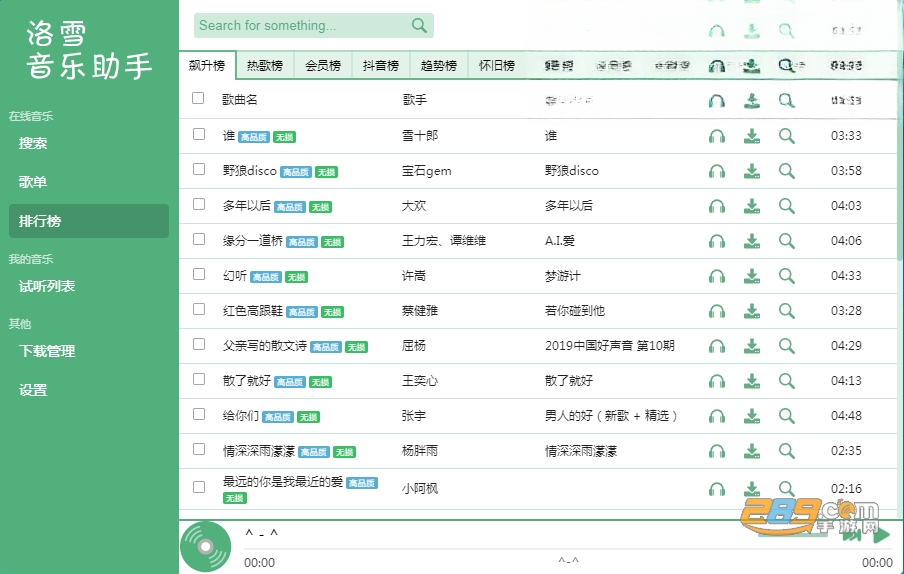
Task: Tick the 给你们 checkbox
Action: [199, 414]
